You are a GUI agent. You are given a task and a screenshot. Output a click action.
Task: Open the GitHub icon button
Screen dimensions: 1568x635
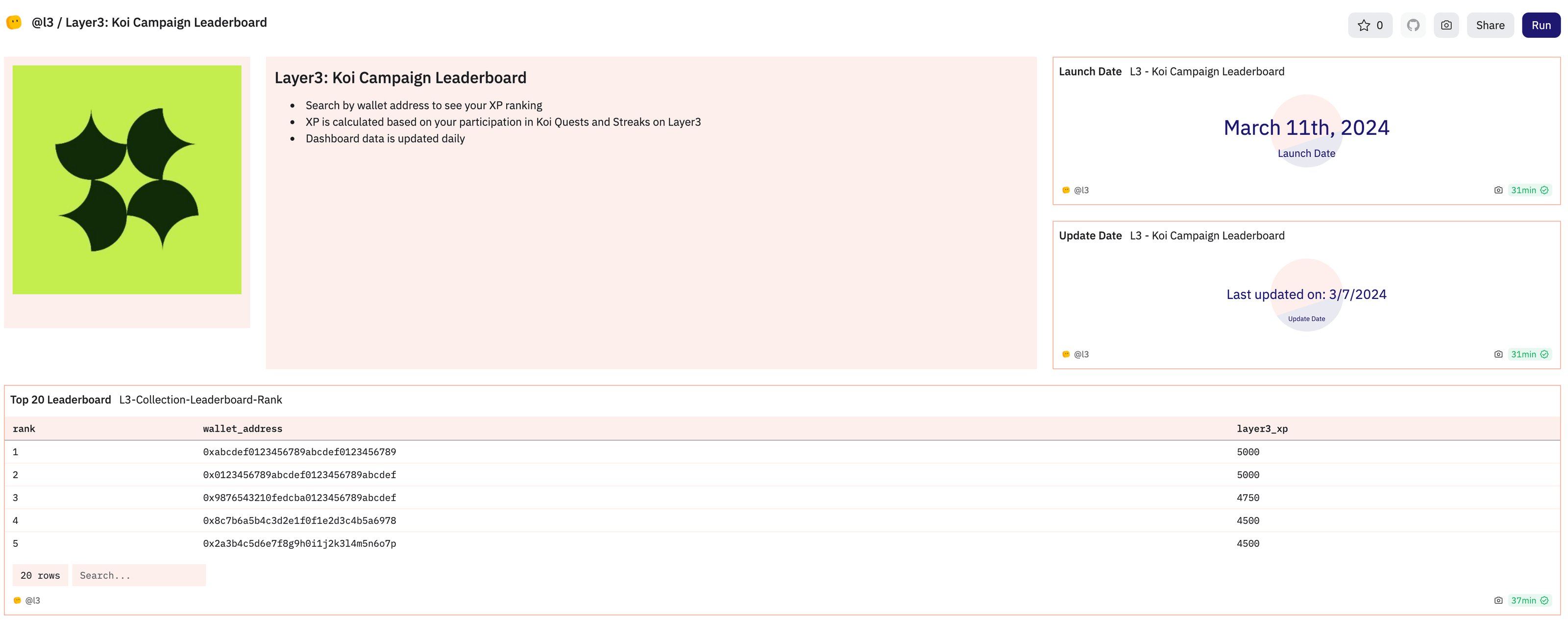coord(1413,25)
